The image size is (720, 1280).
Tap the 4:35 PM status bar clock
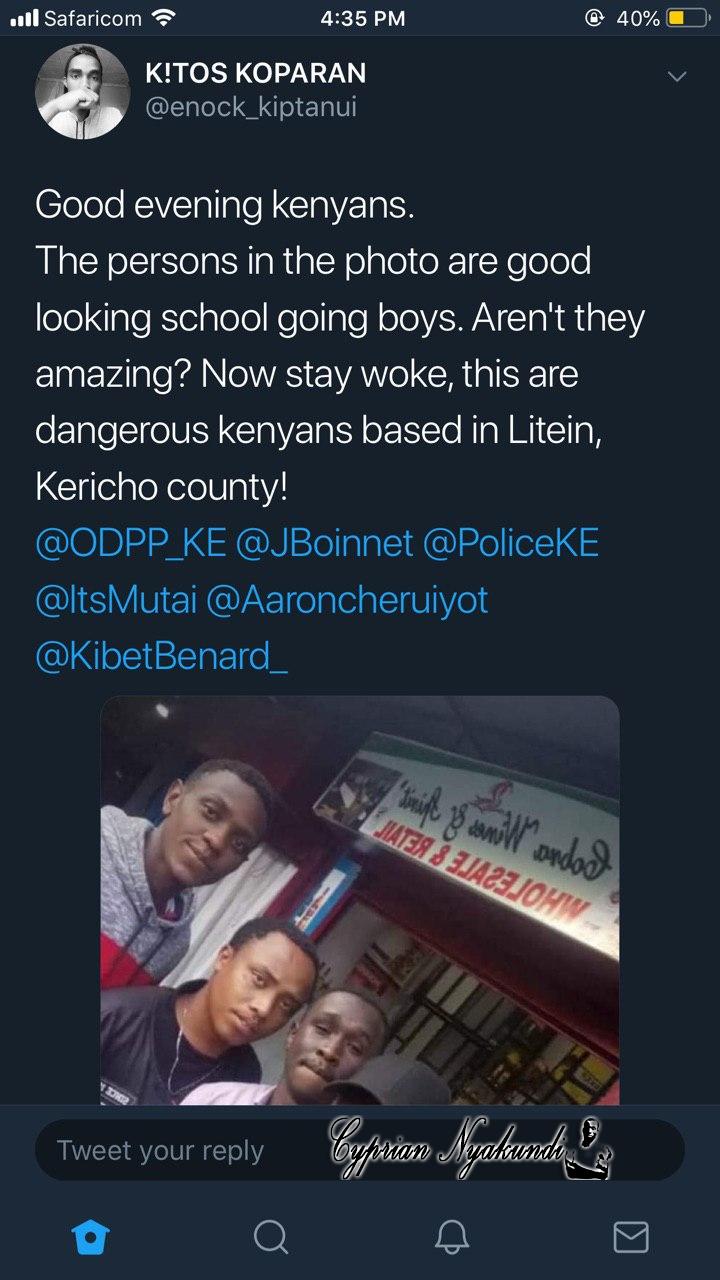[363, 18]
